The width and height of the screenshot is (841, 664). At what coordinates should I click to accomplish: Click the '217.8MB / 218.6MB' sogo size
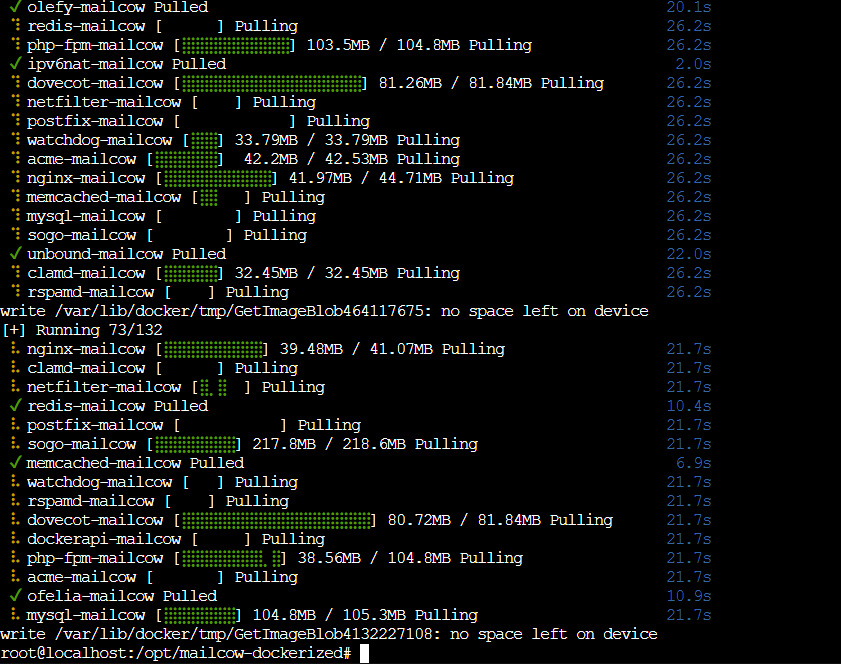click(x=329, y=444)
